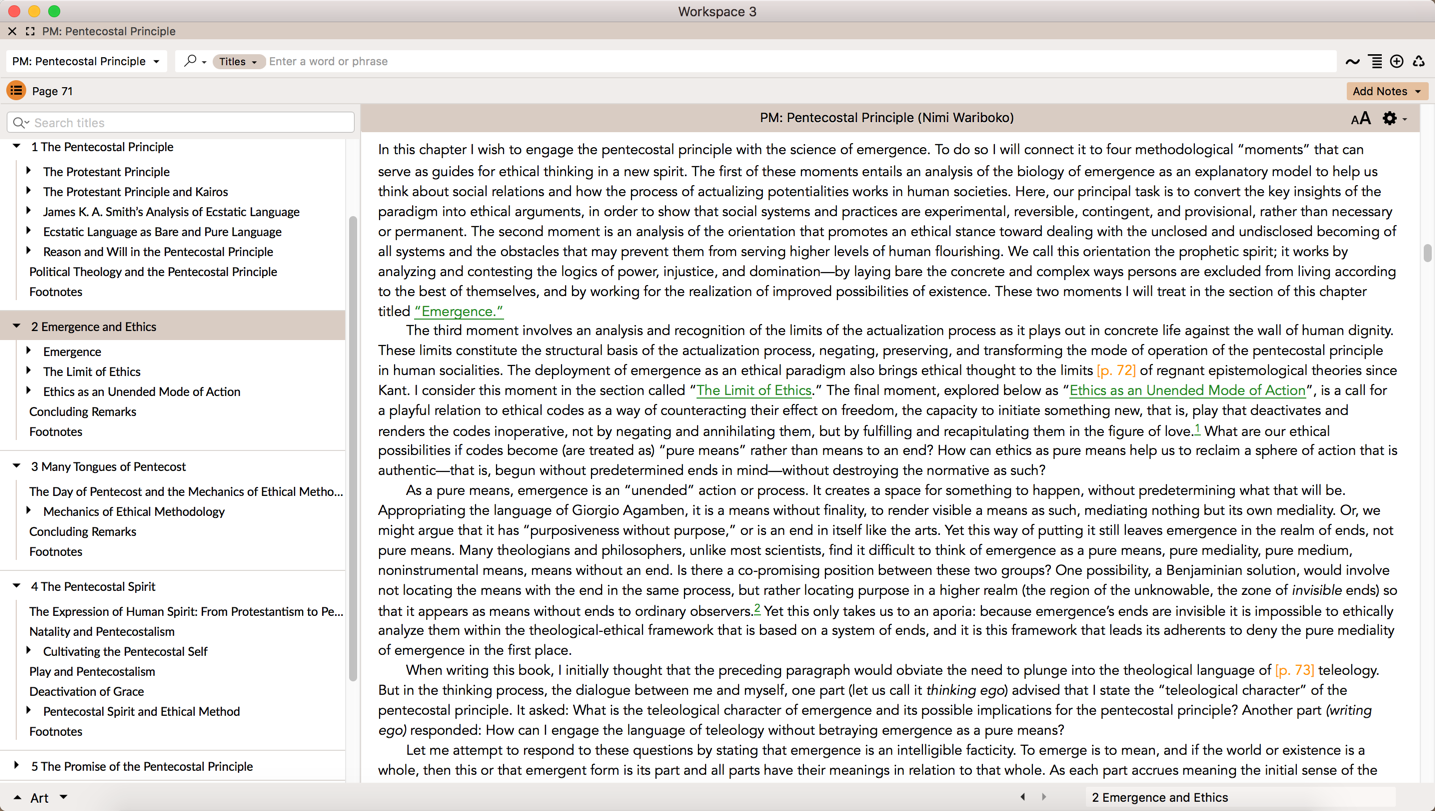The height and width of the screenshot is (811, 1435).
Task: Open the PM: Pentecostal Principle module dropdown
Action: click(x=86, y=61)
